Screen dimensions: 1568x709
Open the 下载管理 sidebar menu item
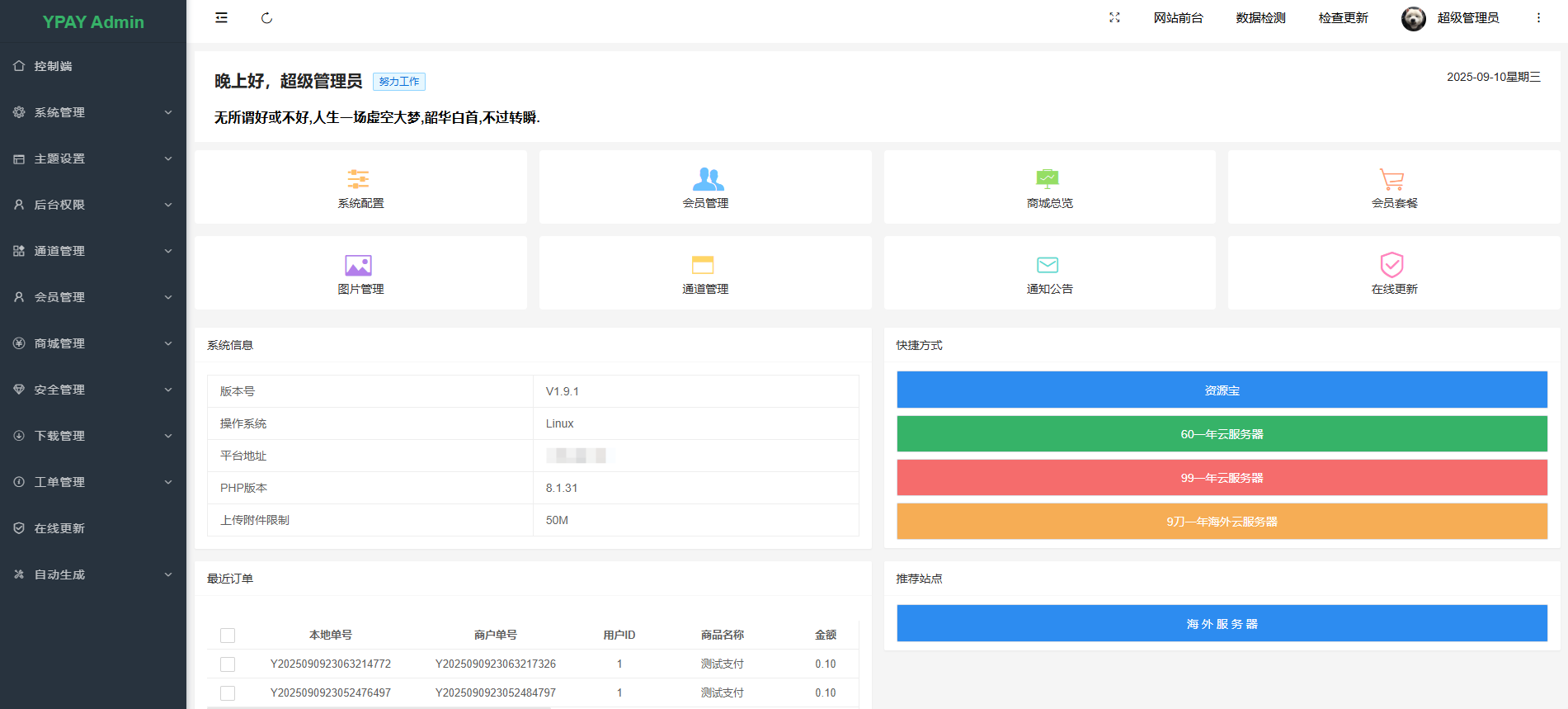[93, 436]
